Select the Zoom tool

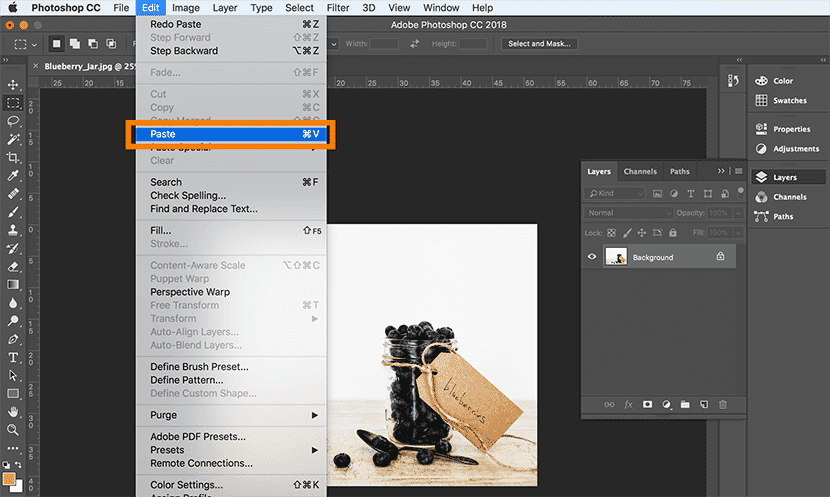tap(14, 429)
